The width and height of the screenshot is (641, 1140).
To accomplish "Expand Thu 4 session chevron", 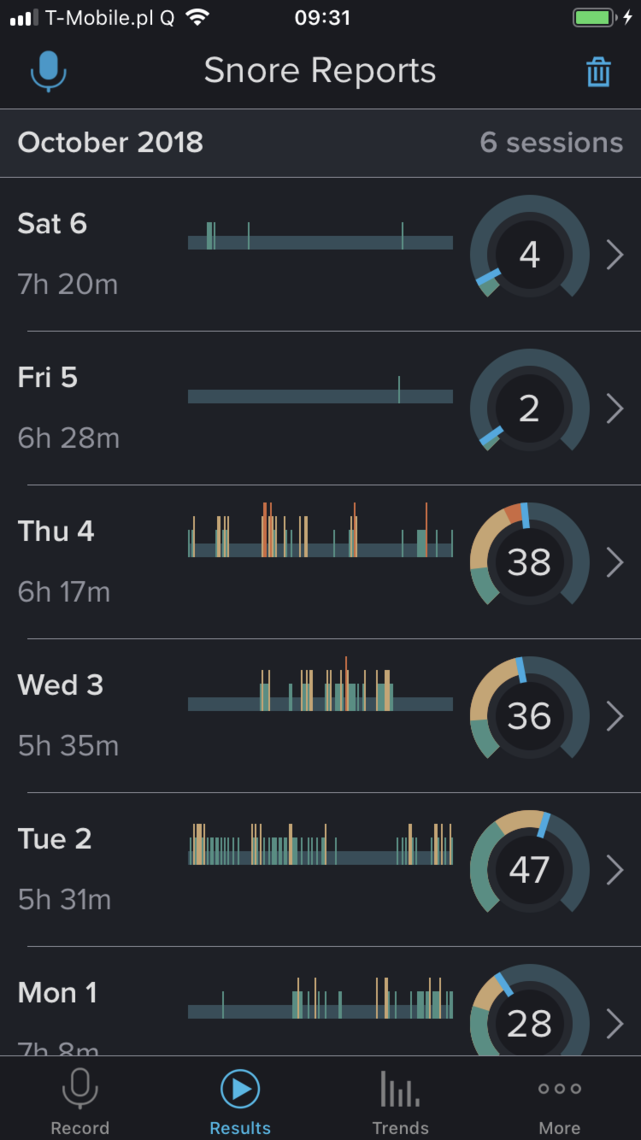I will point(615,563).
